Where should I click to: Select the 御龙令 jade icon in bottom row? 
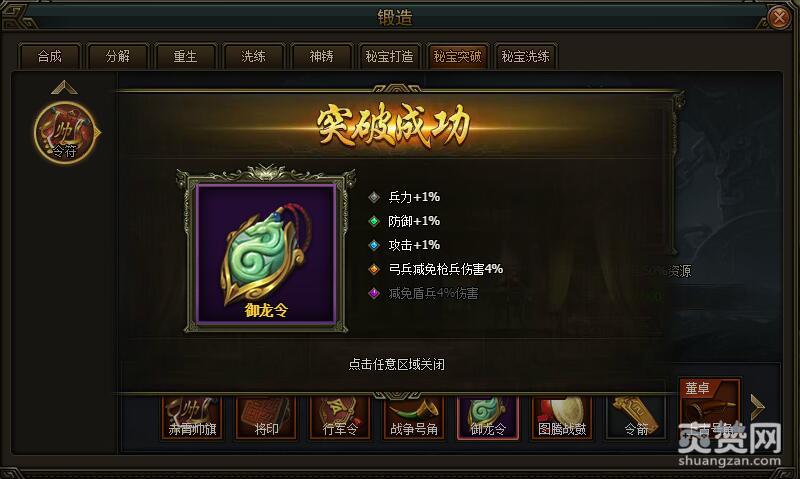click(488, 417)
